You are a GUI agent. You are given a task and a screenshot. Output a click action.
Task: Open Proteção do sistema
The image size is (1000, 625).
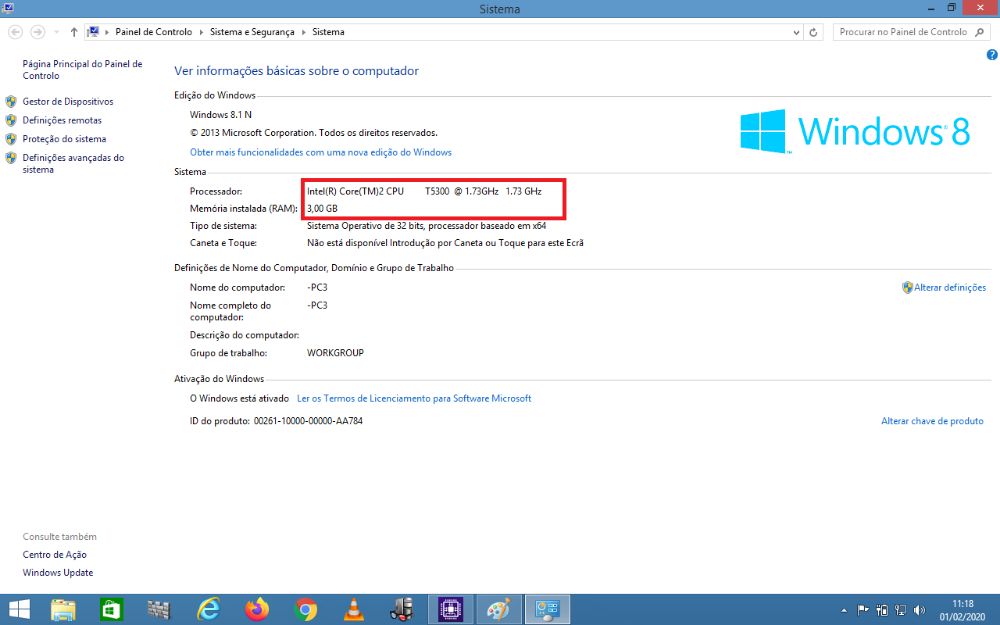tap(64, 138)
